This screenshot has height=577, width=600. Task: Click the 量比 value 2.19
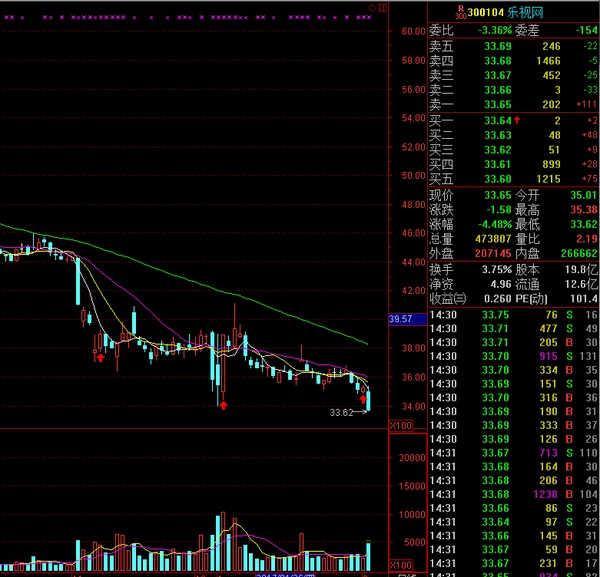tap(587, 239)
